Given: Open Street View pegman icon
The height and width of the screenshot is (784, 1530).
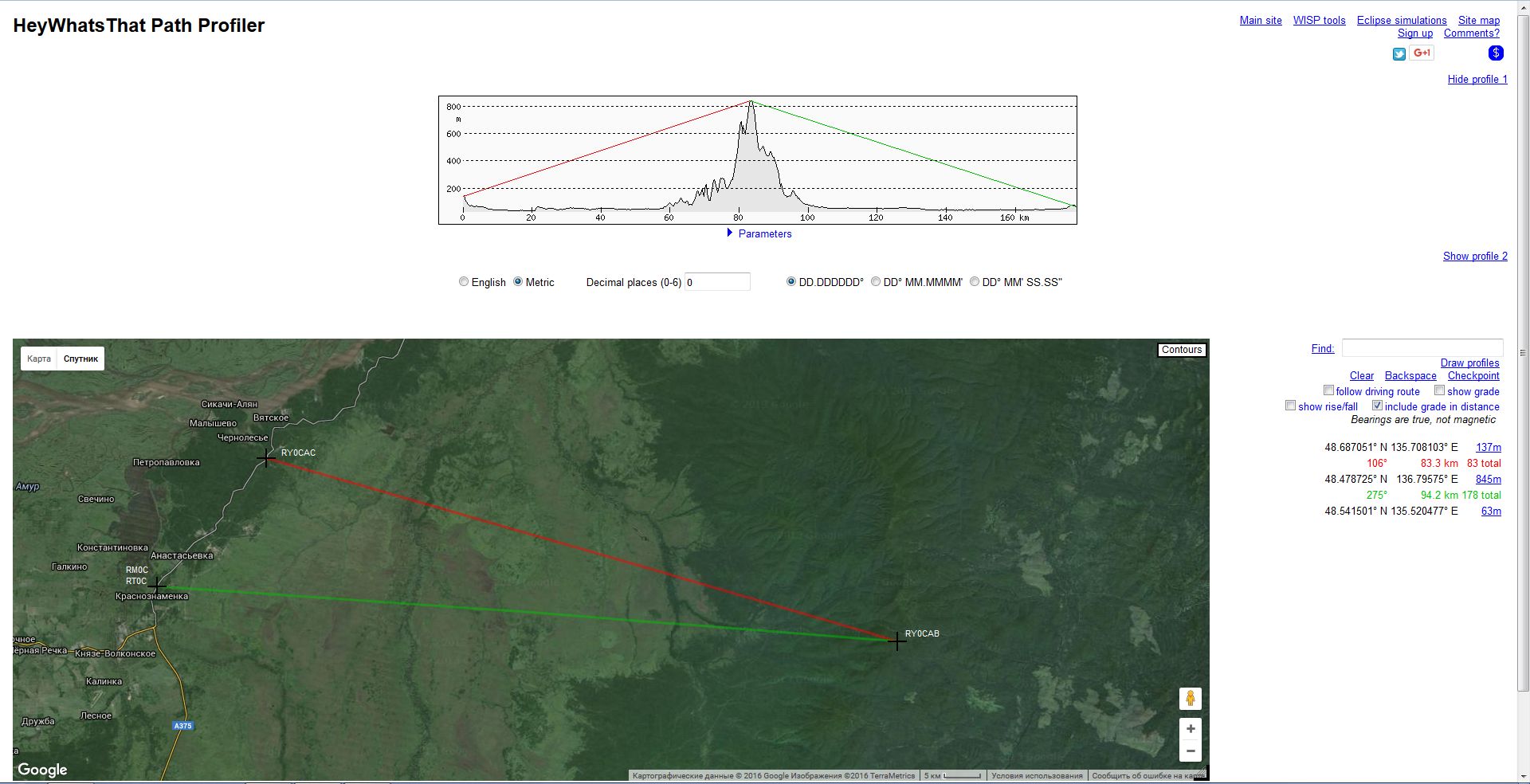Looking at the screenshot, I should click(x=1191, y=699).
